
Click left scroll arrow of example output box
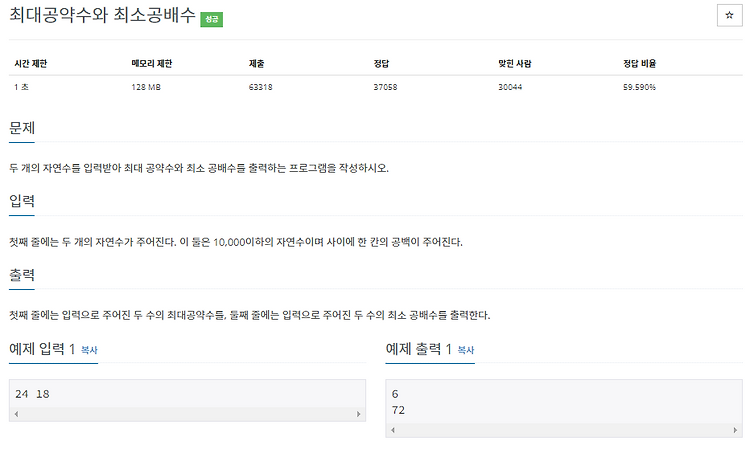coord(393,430)
